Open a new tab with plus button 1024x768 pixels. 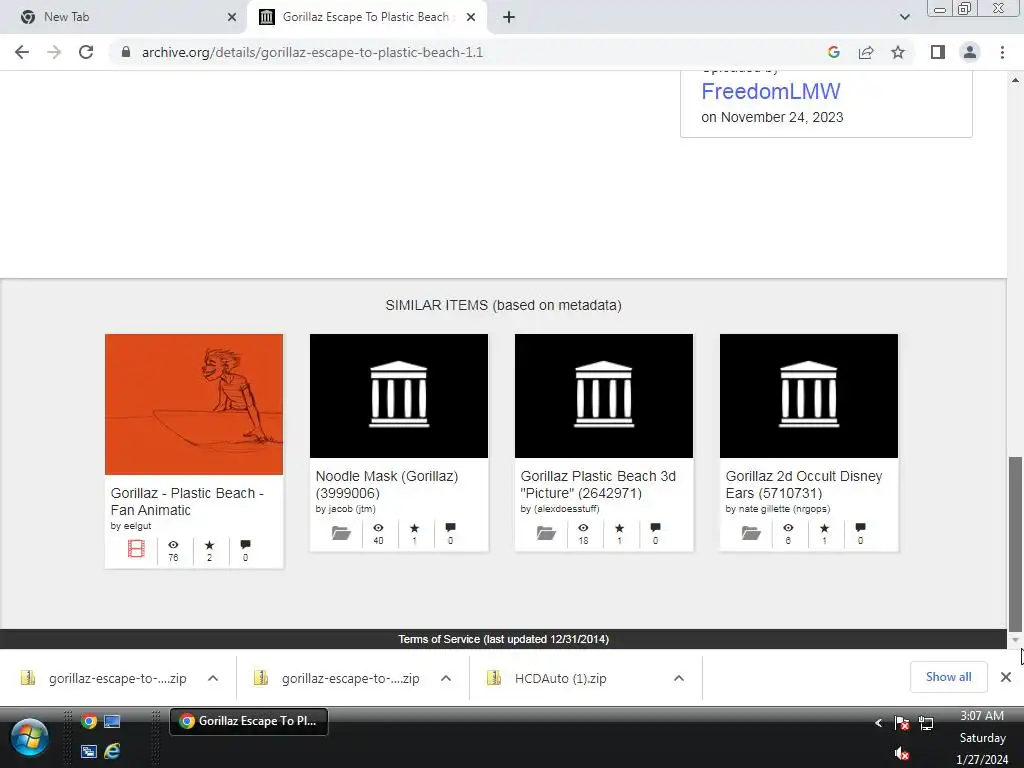509,18
